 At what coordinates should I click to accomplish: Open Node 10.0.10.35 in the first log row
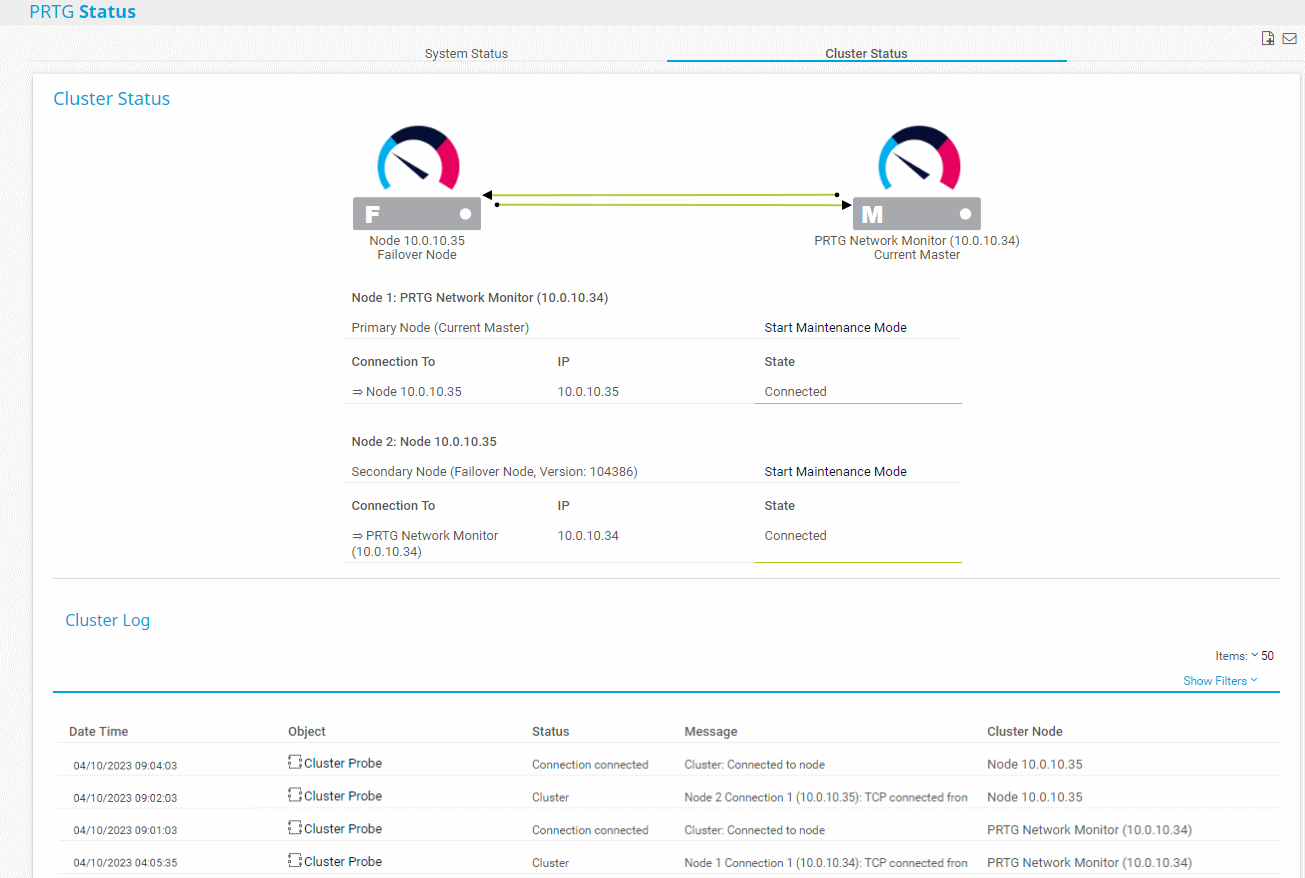(1034, 764)
